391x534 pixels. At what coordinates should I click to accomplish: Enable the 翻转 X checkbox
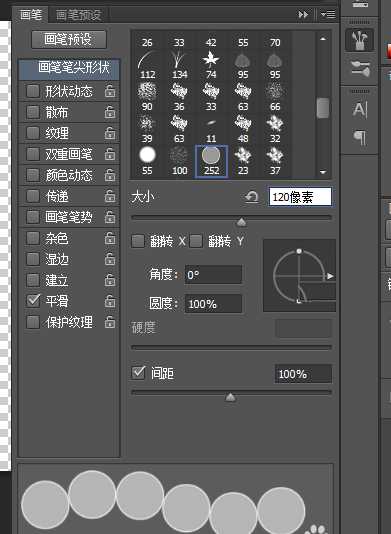(x=138, y=241)
